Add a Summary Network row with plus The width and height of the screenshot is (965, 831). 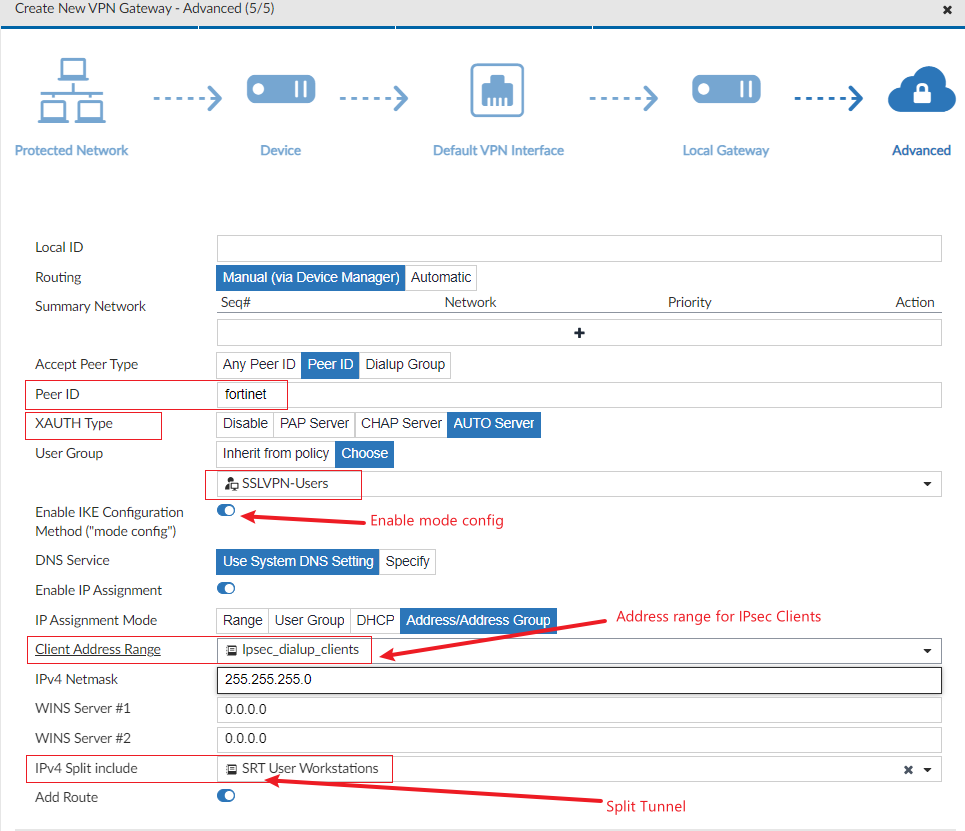pyautogui.click(x=579, y=333)
